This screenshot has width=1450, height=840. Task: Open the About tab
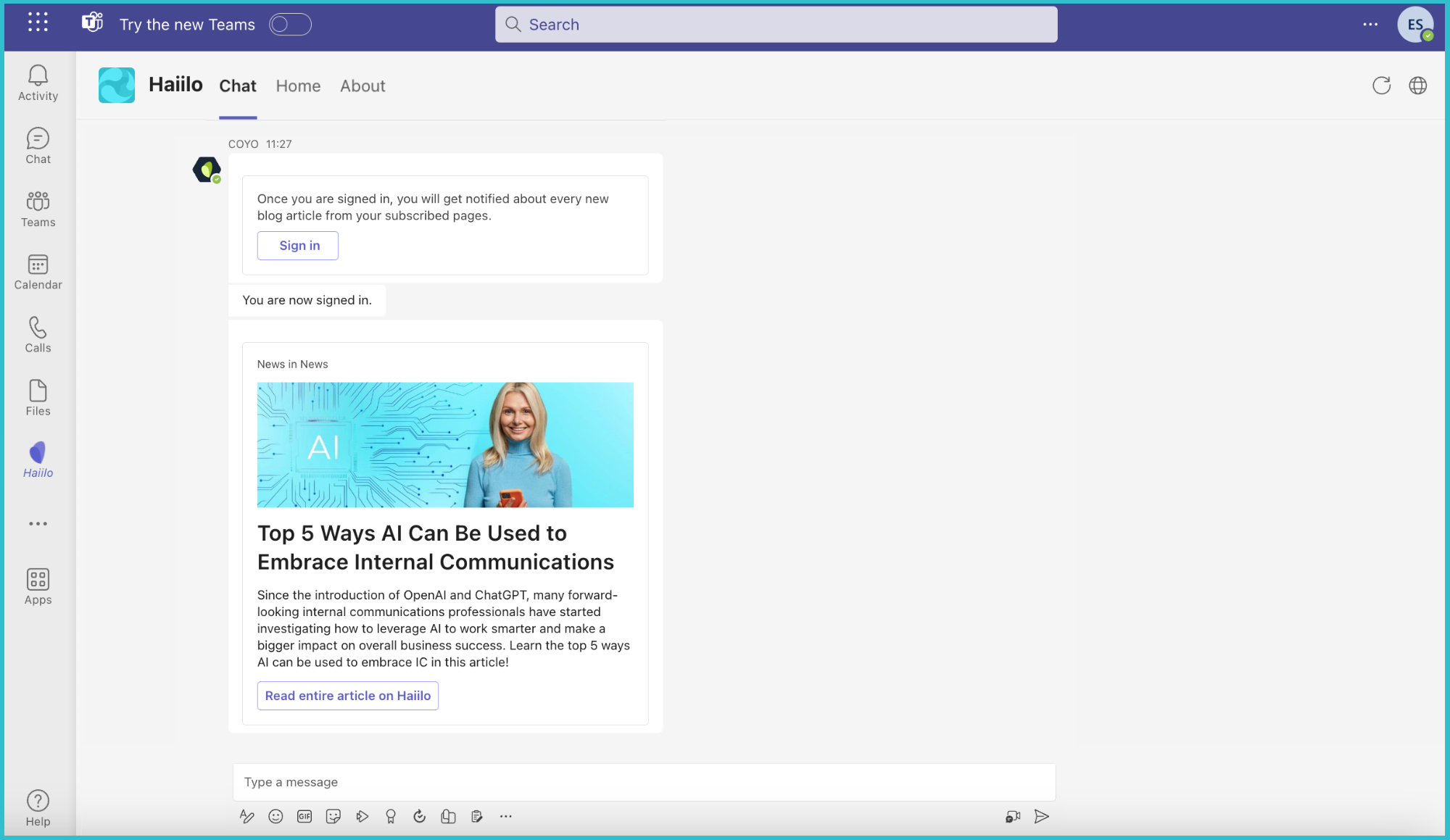pyautogui.click(x=362, y=86)
